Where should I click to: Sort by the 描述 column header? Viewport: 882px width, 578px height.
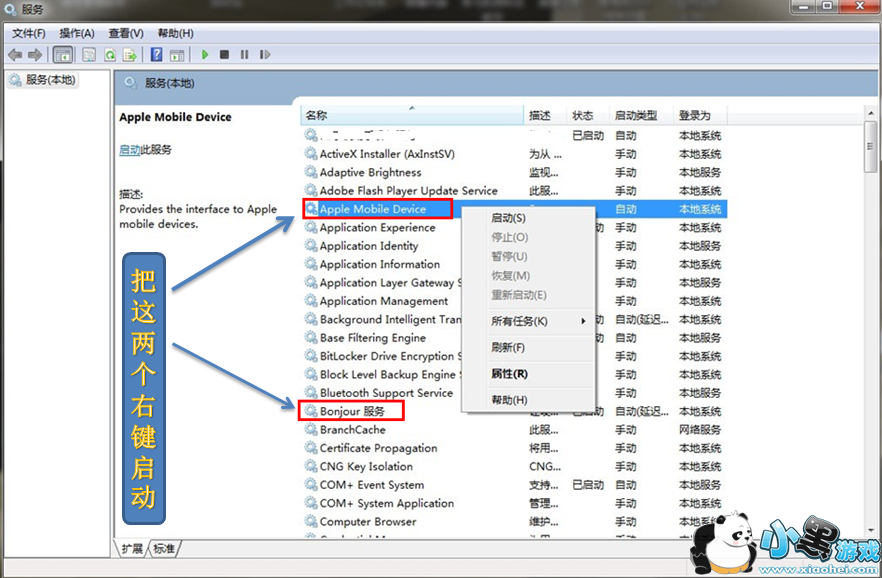[545, 115]
